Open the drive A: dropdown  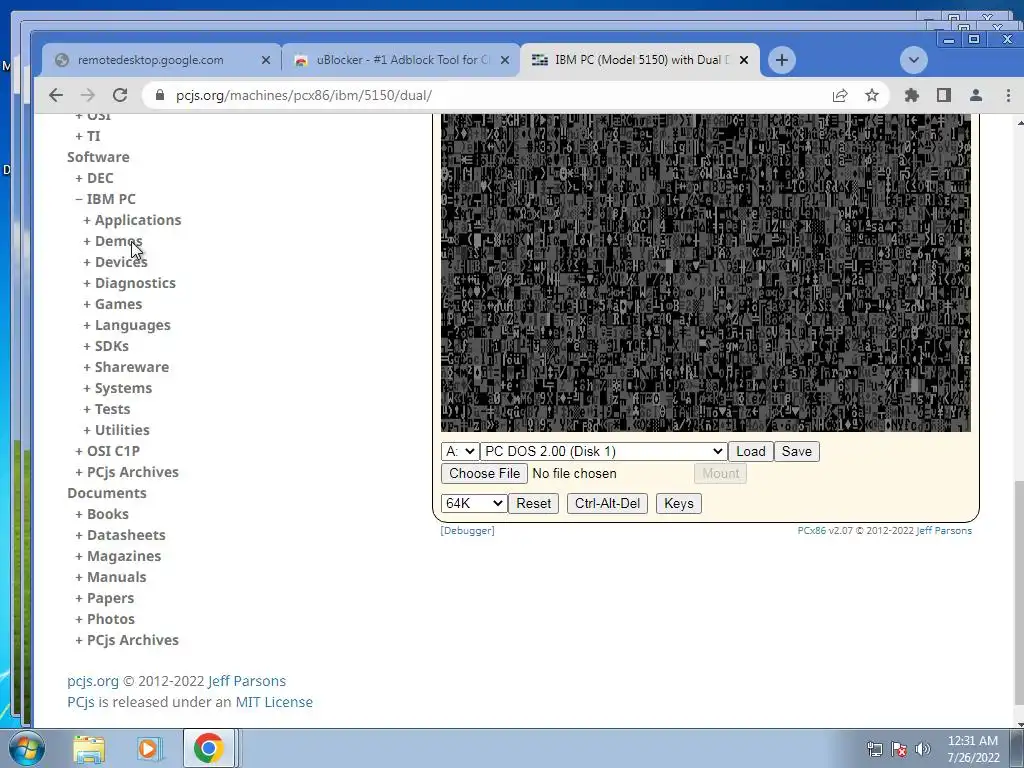[460, 451]
